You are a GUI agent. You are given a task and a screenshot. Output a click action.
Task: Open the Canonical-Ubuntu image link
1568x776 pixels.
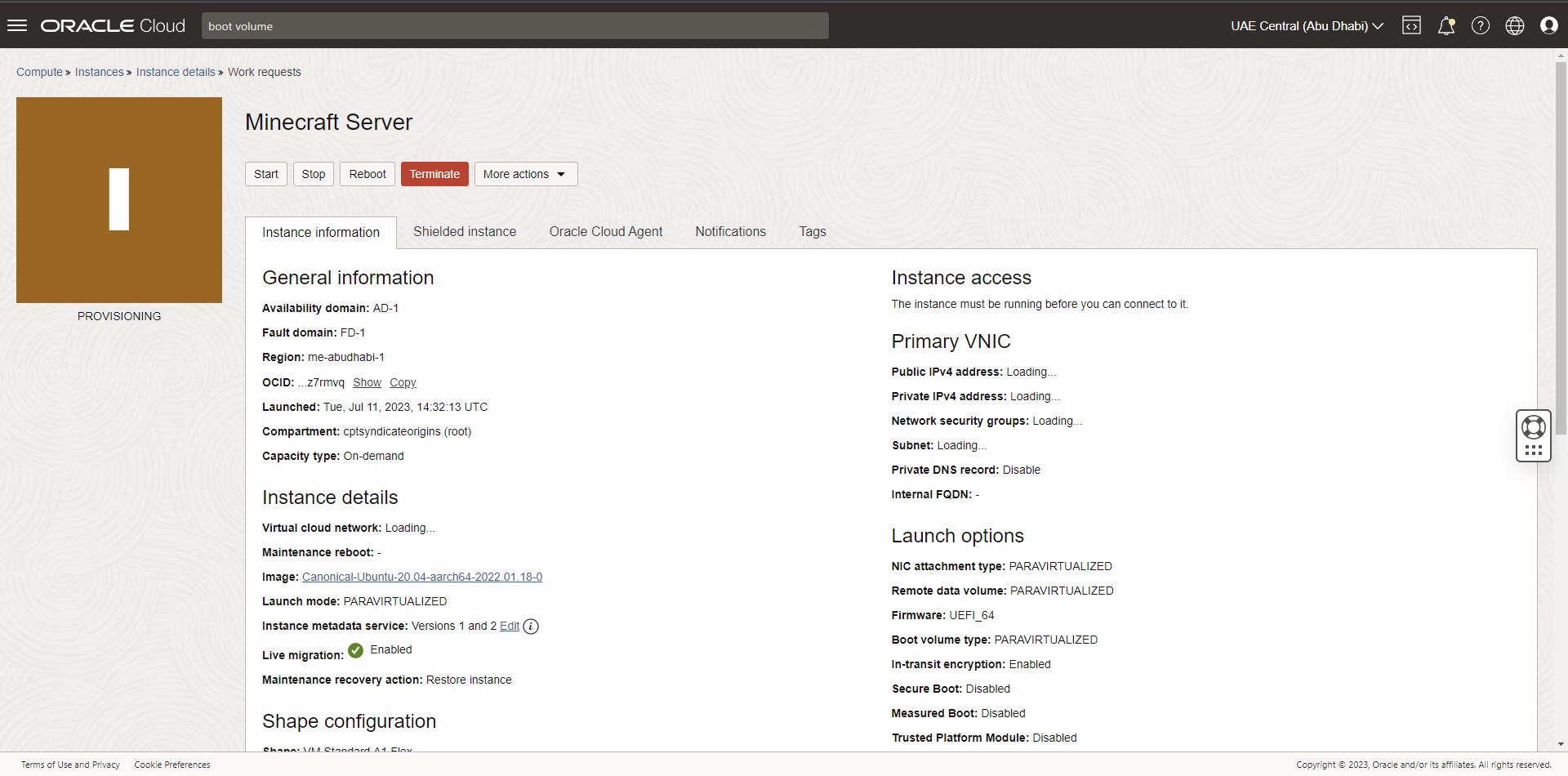click(422, 577)
